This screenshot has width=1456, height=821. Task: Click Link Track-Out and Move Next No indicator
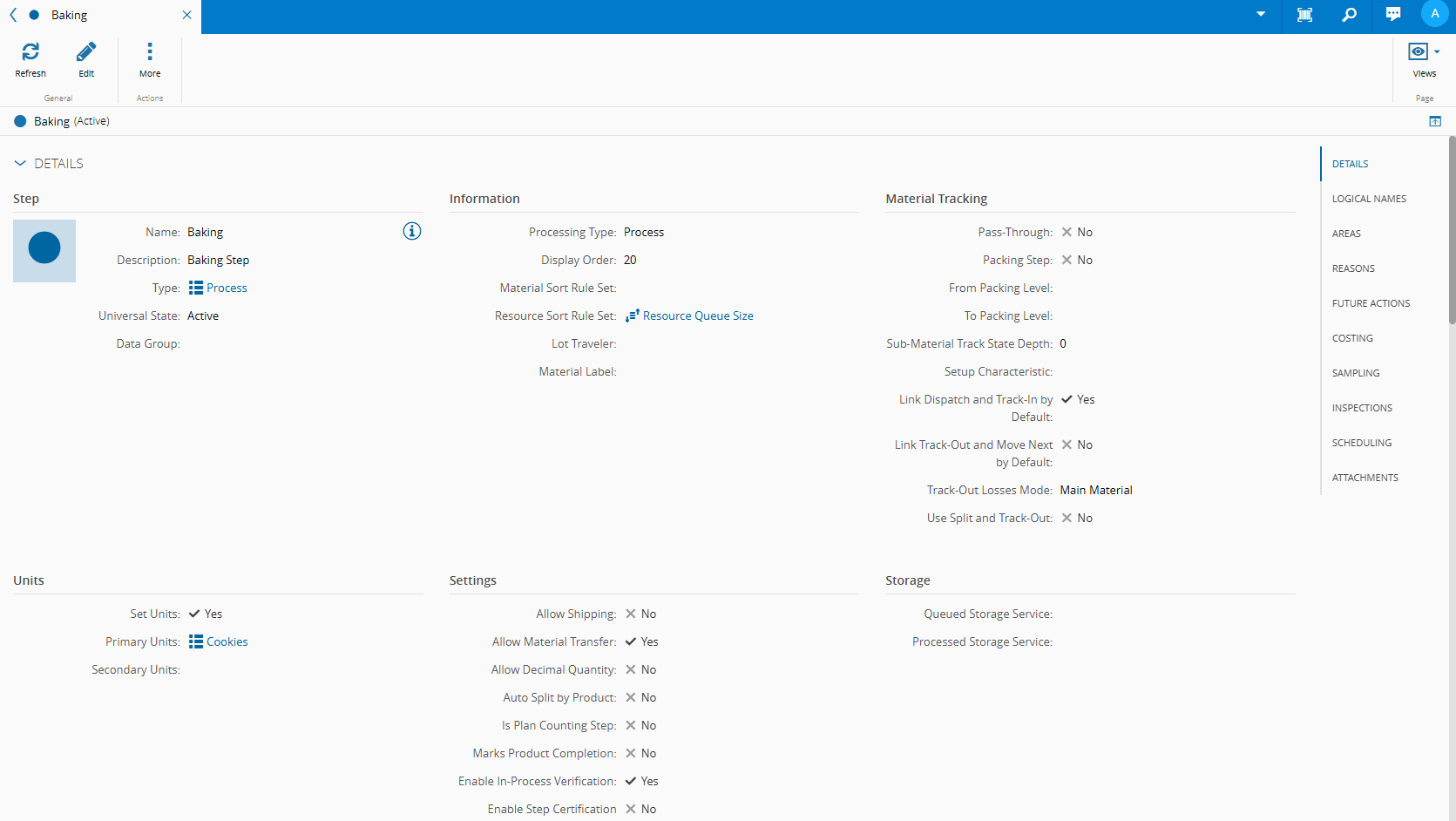(x=1076, y=444)
